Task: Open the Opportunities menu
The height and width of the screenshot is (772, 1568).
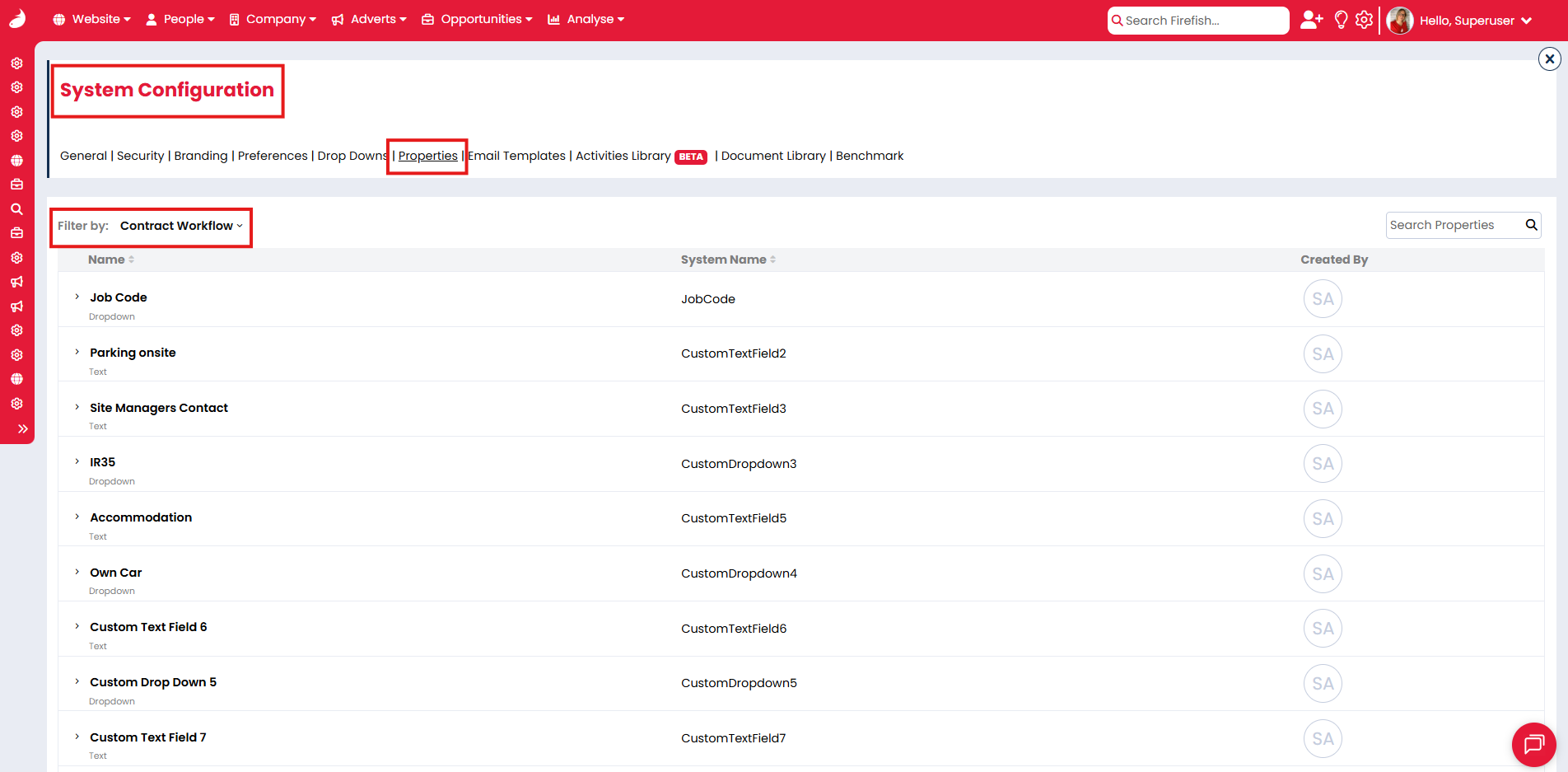Action: pos(476,19)
